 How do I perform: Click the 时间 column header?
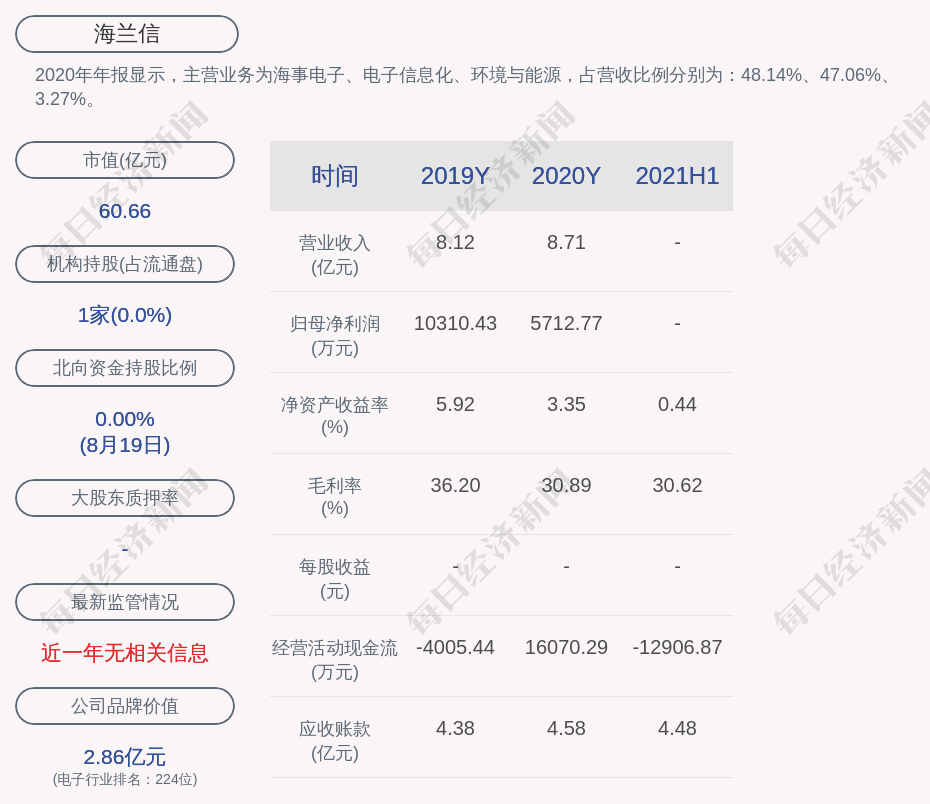point(335,176)
